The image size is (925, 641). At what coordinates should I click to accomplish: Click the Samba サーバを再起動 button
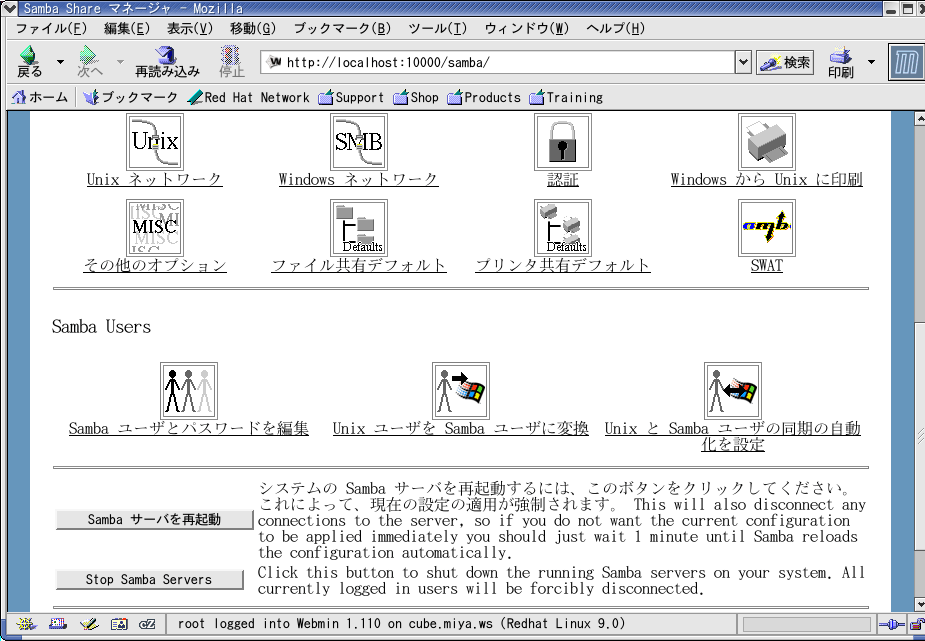click(155, 520)
